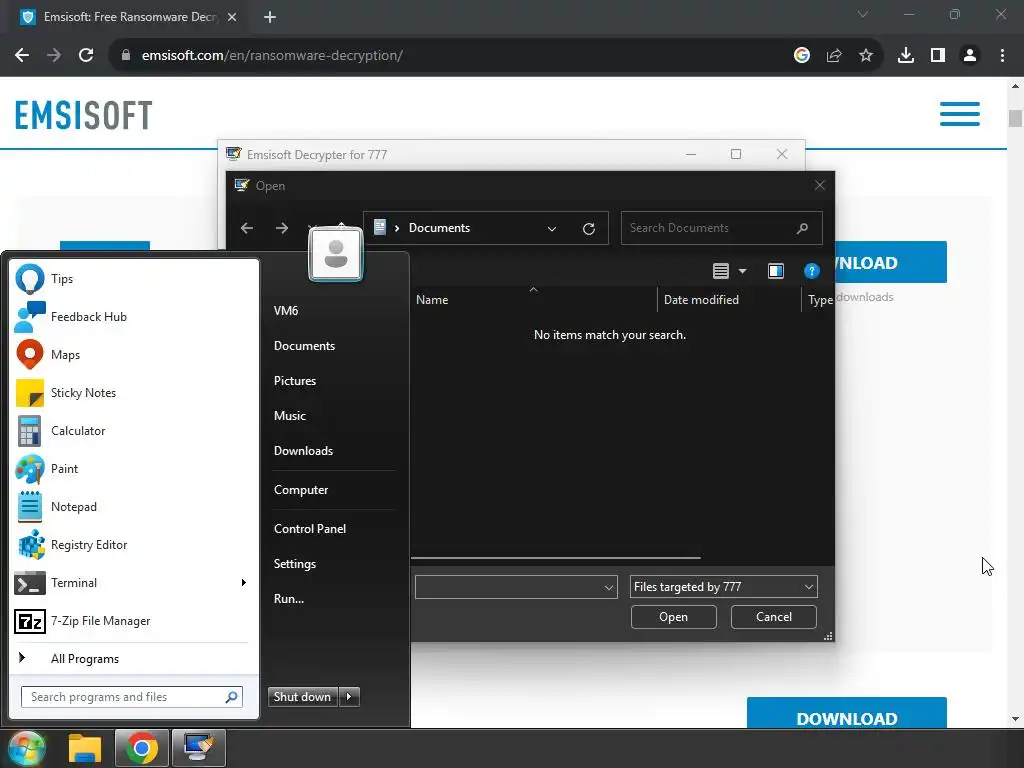Click the Windows Start orb
The width and height of the screenshot is (1024, 768).
click(26, 748)
